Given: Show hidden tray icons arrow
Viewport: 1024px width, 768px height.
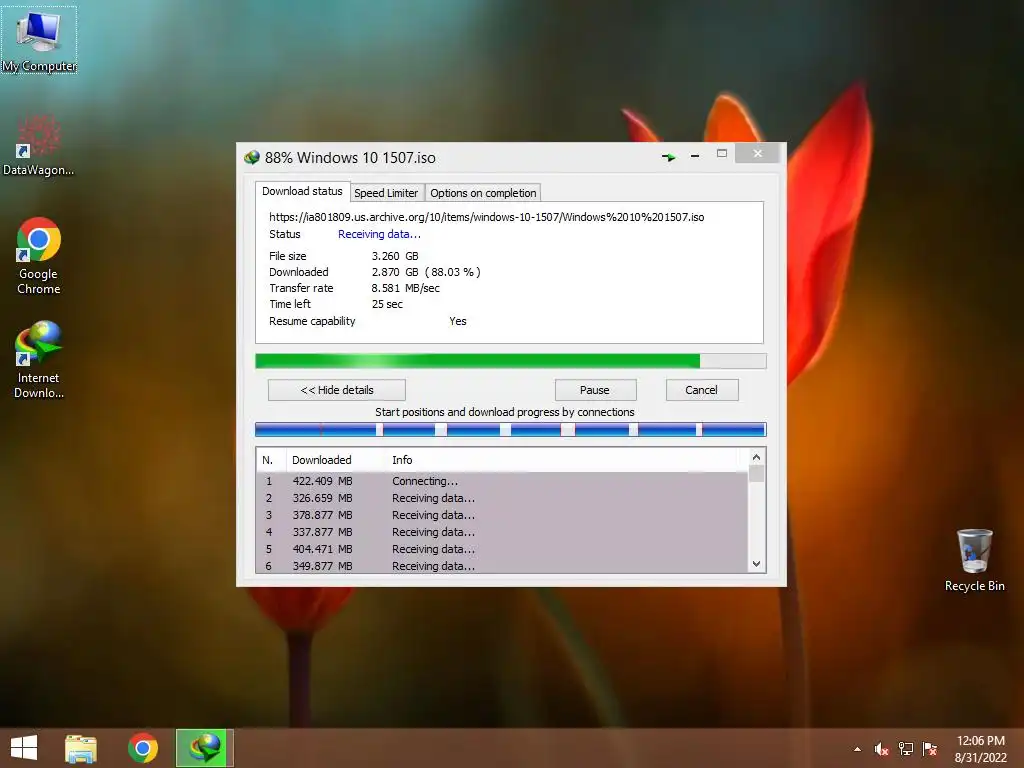Looking at the screenshot, I should coord(857,749).
